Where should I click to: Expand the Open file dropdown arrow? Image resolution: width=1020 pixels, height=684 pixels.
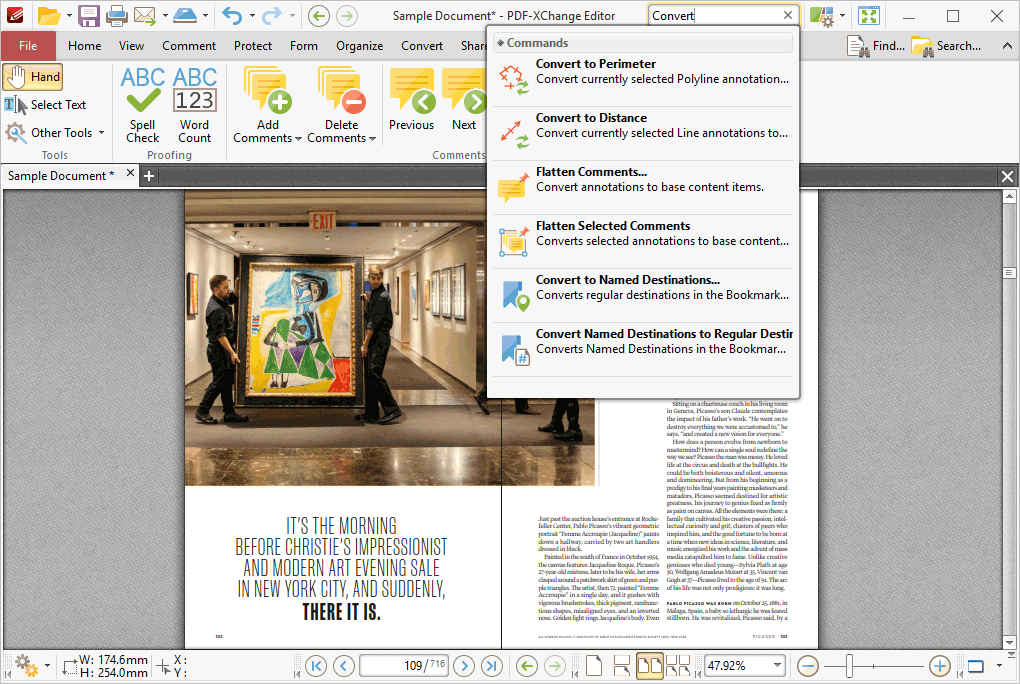pyautogui.click(x=68, y=16)
